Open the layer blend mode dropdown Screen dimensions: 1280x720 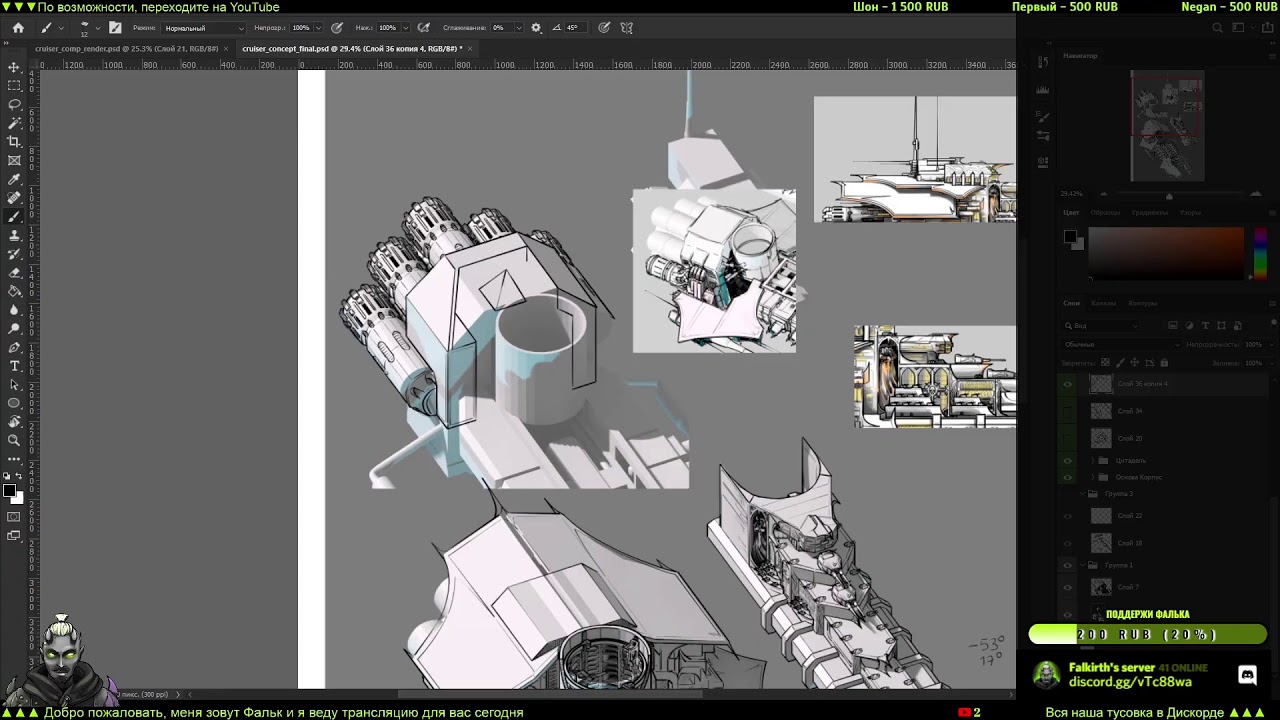(1120, 344)
